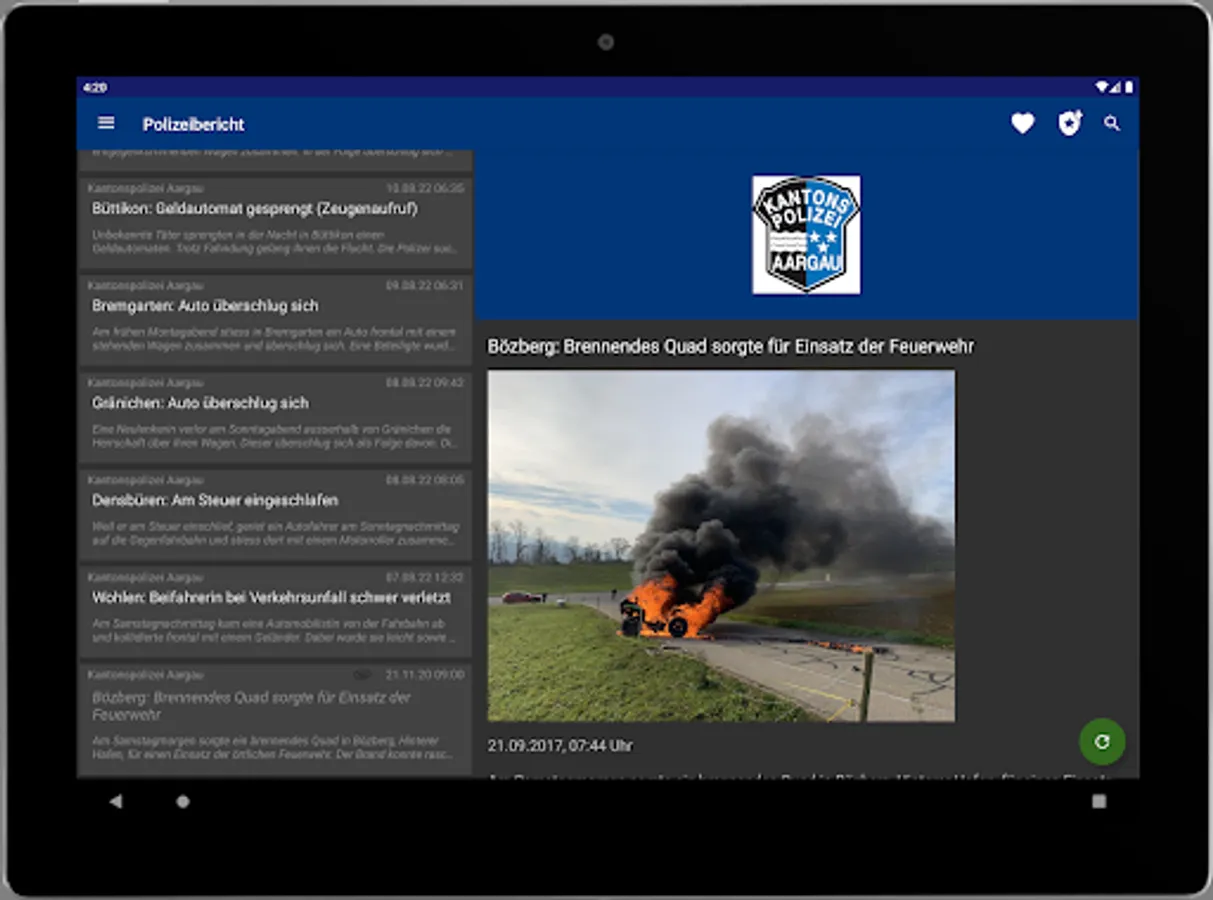Tap the status bar clock showing 4:20

(95, 88)
